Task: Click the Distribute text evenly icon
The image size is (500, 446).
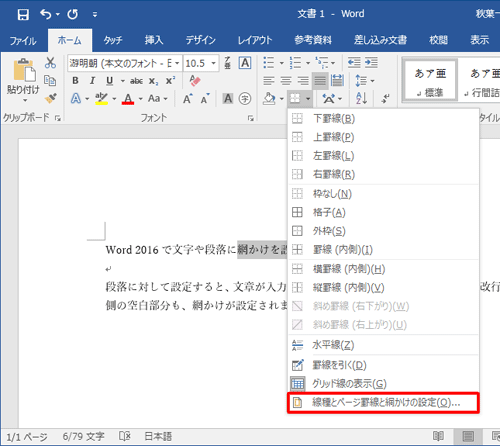Action: (337, 81)
